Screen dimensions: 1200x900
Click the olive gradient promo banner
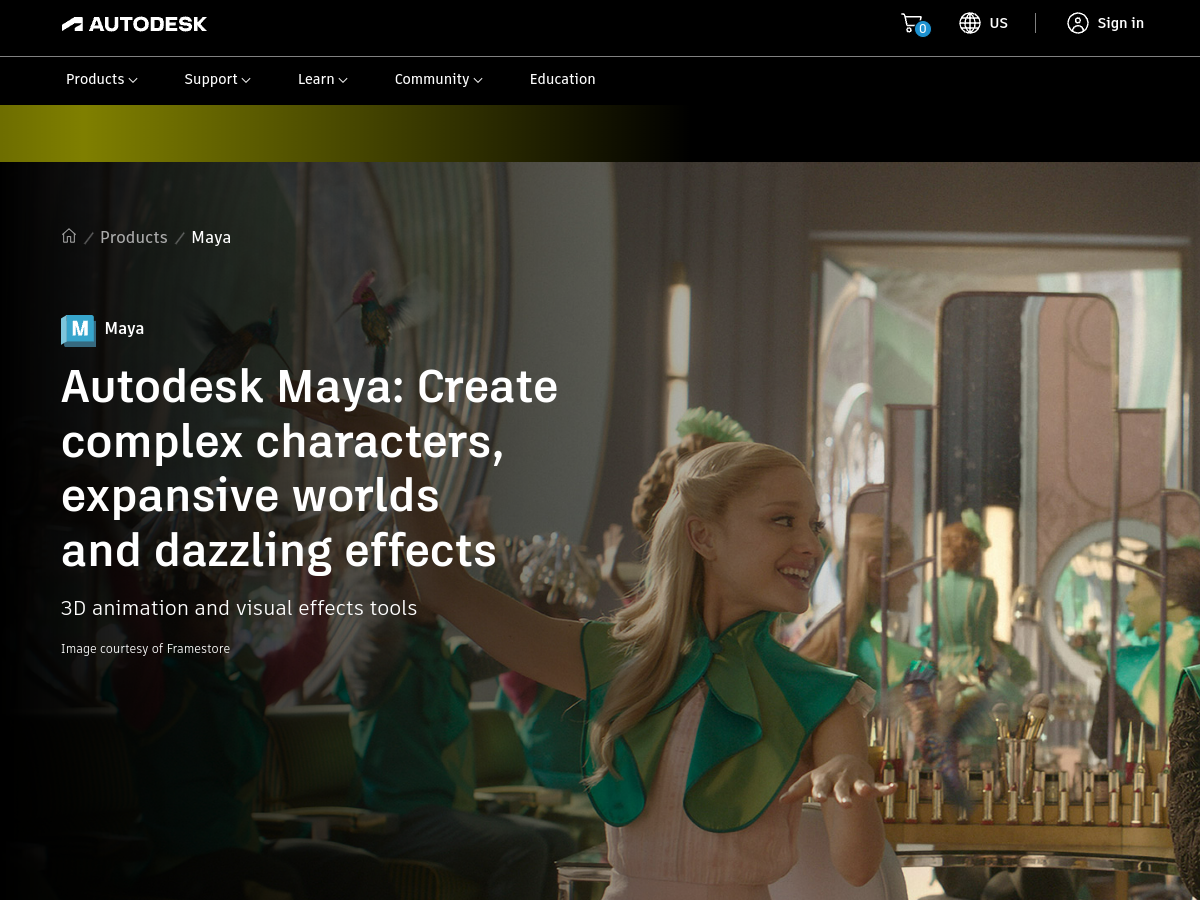[340, 133]
